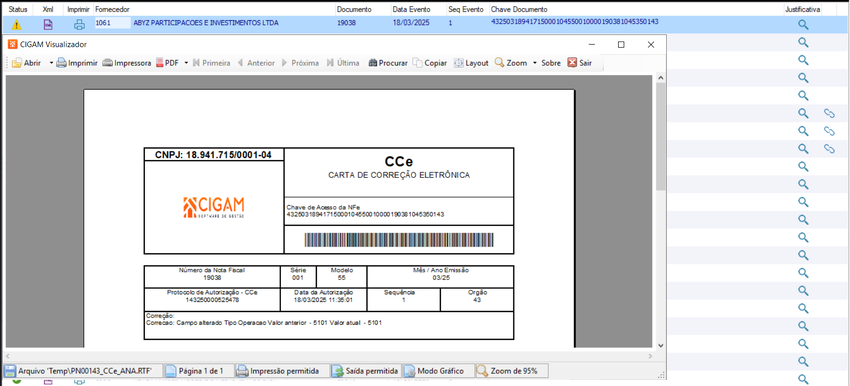Click the Xml column header
Image resolution: width=850 pixels, height=386 pixels.
pos(48,9)
